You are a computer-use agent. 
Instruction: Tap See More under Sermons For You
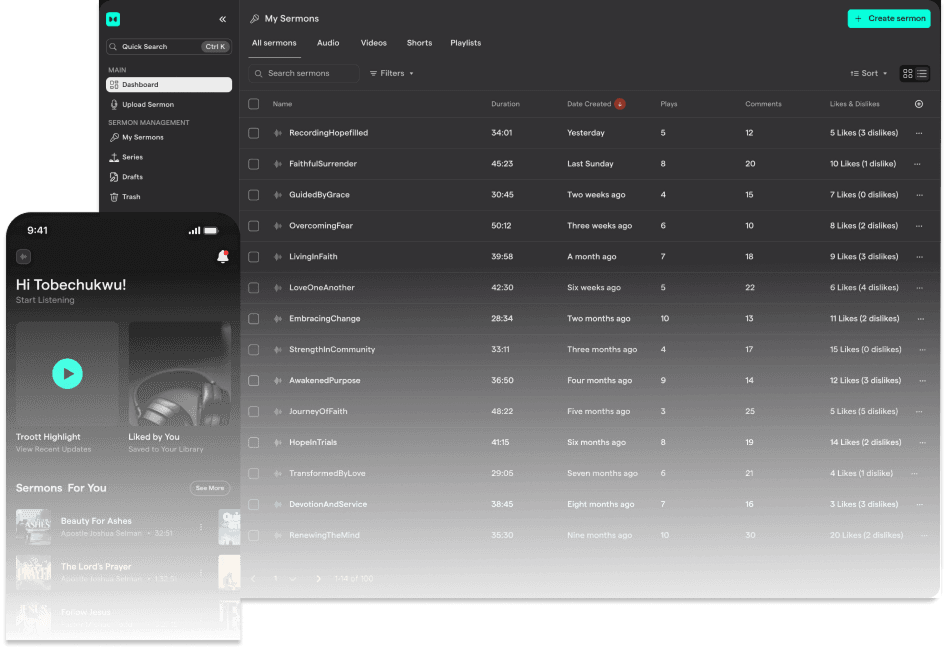(210, 488)
